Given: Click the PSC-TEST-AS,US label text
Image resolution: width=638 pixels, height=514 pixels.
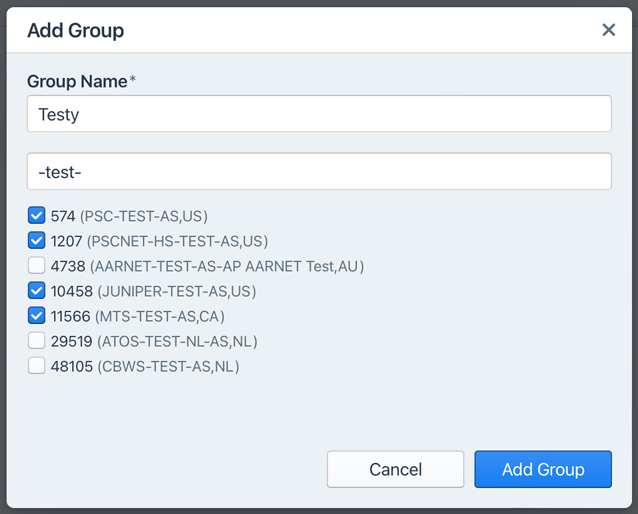Looking at the screenshot, I should (144, 215).
